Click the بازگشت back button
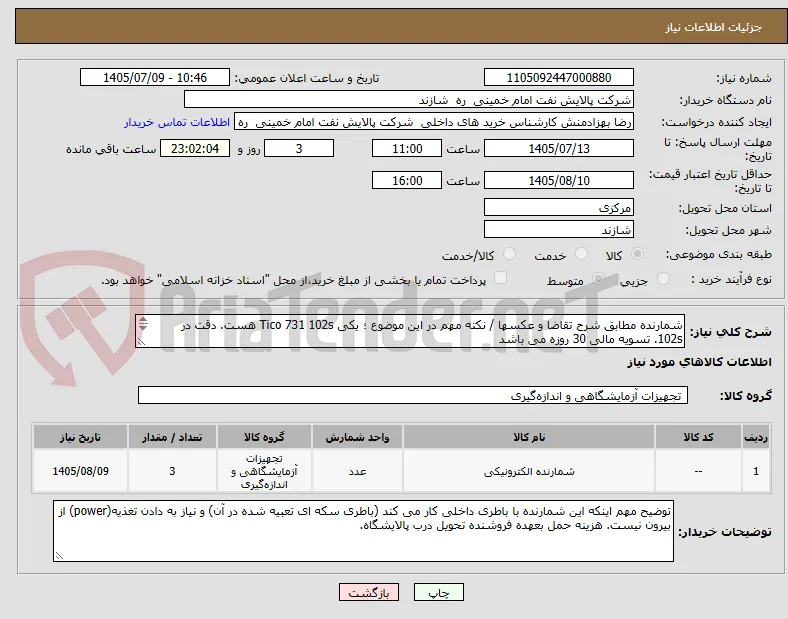The height and width of the screenshot is (619, 788). pyautogui.click(x=369, y=592)
